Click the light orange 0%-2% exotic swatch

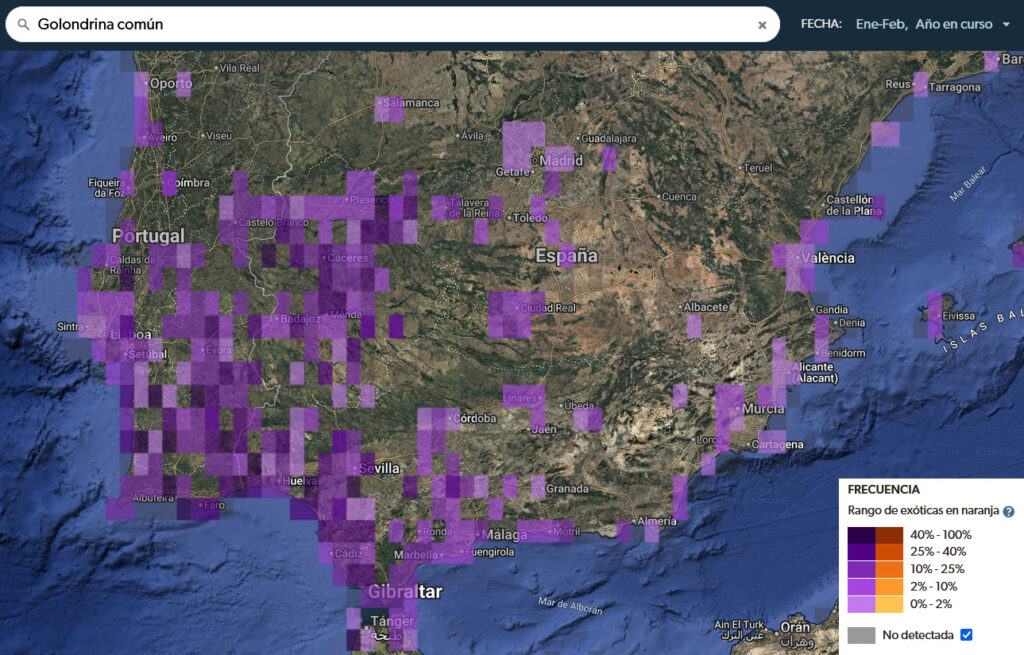click(889, 603)
